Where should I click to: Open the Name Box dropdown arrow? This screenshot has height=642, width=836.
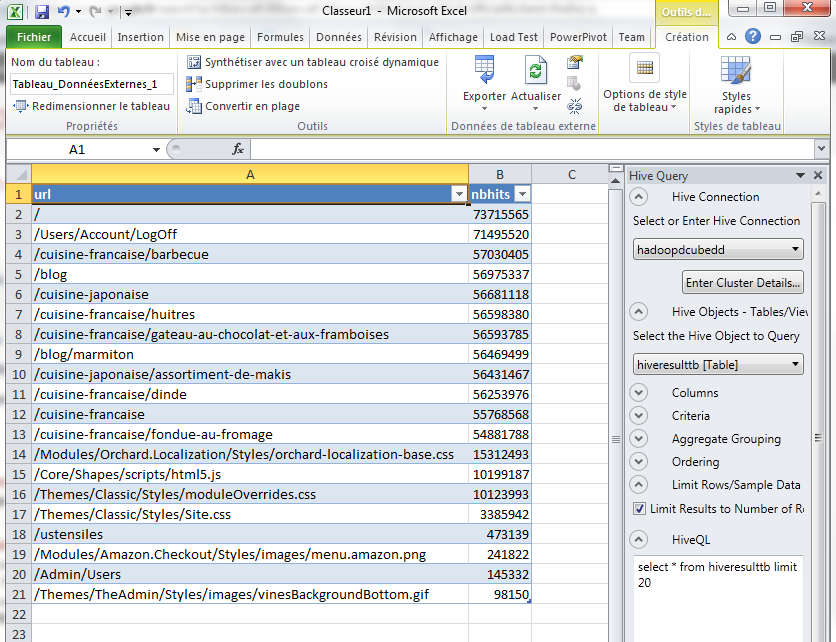(x=156, y=150)
